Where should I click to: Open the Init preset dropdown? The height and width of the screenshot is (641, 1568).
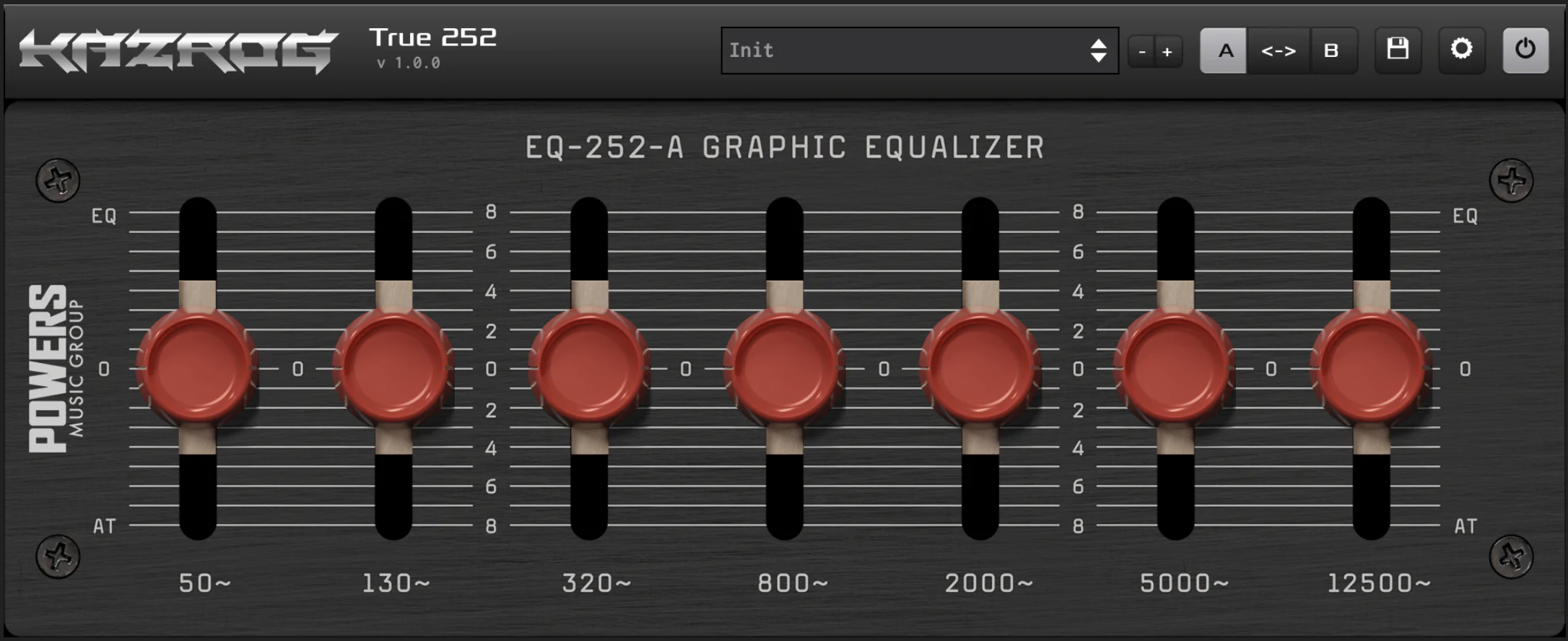tap(902, 51)
